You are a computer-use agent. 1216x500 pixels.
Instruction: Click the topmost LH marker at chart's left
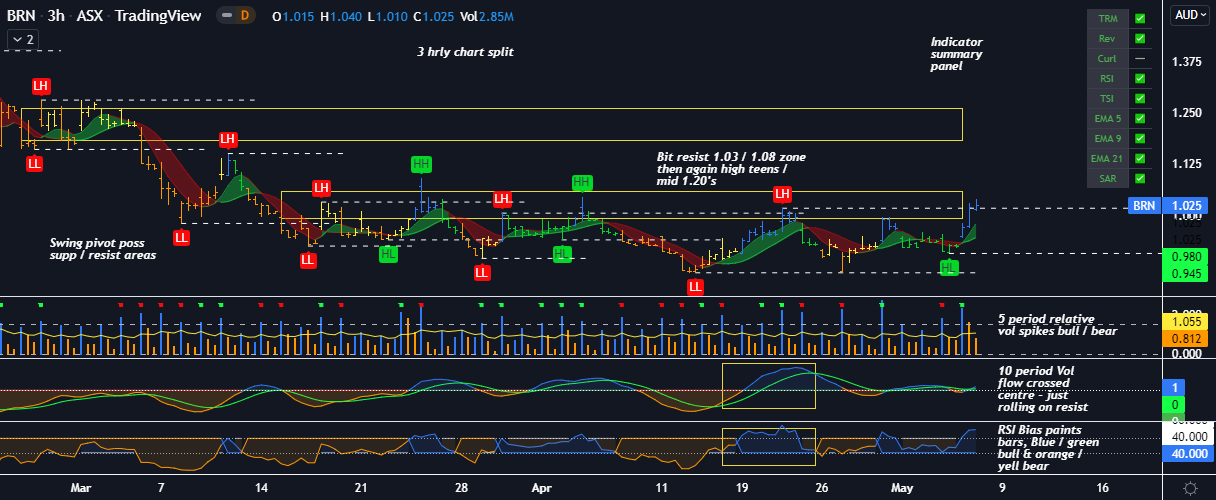(40, 87)
